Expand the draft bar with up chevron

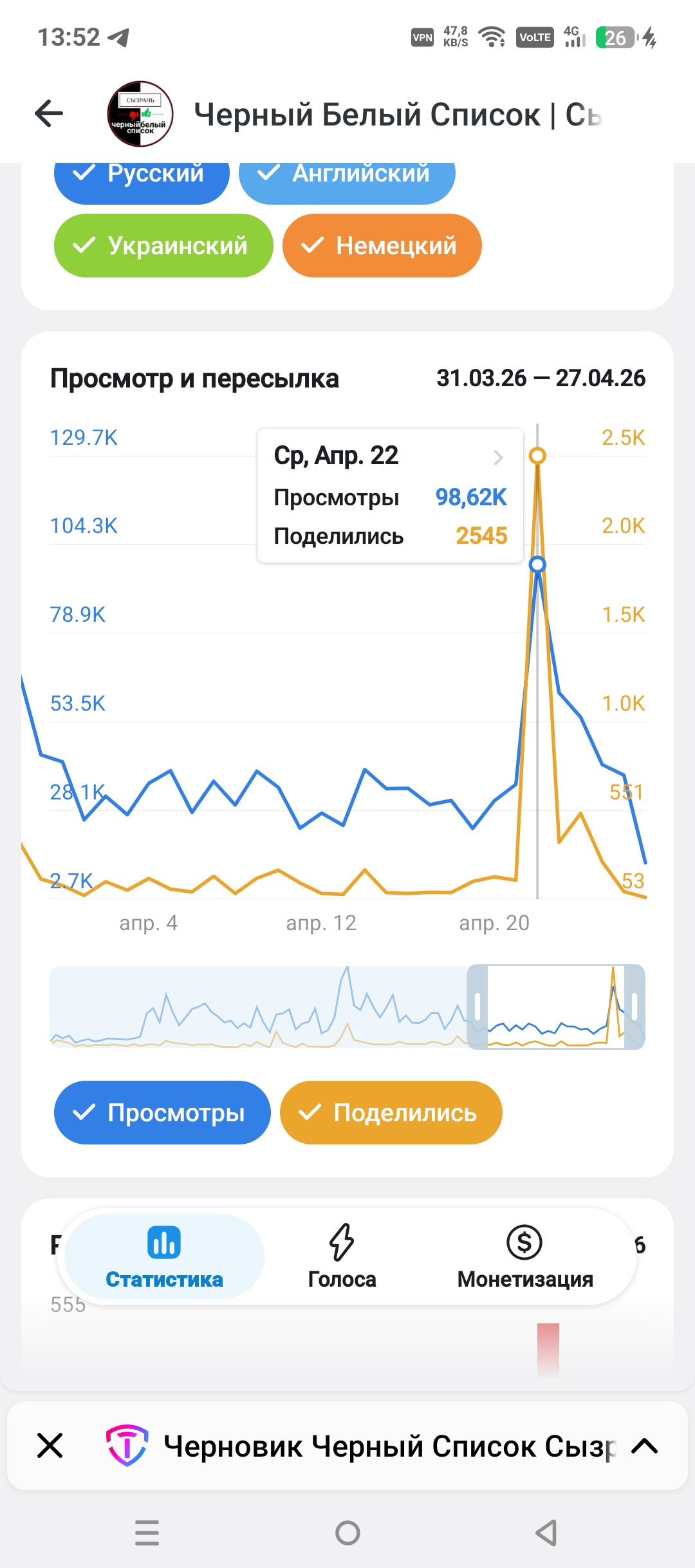(x=644, y=1446)
